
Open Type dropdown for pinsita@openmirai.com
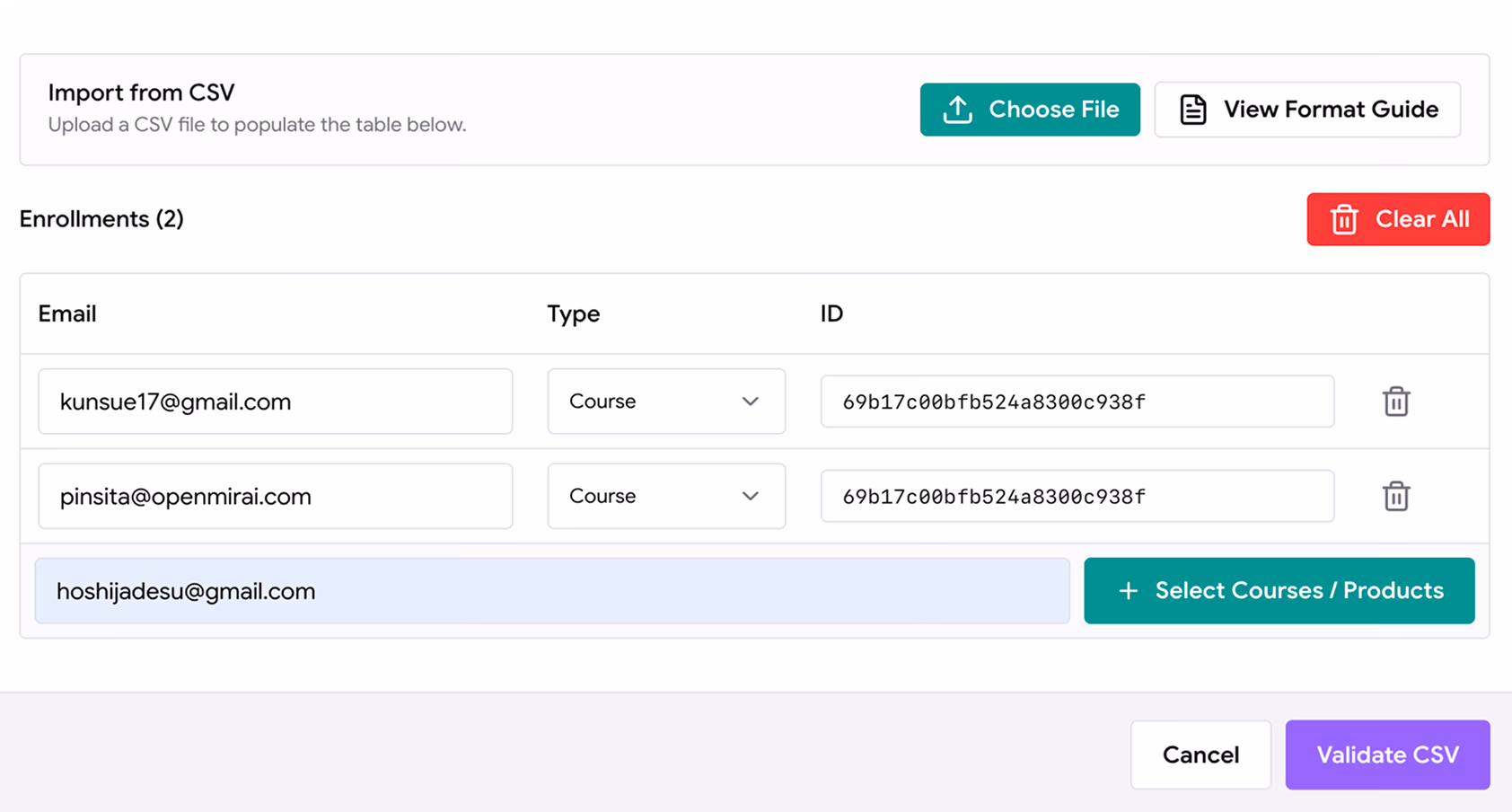[666, 496]
